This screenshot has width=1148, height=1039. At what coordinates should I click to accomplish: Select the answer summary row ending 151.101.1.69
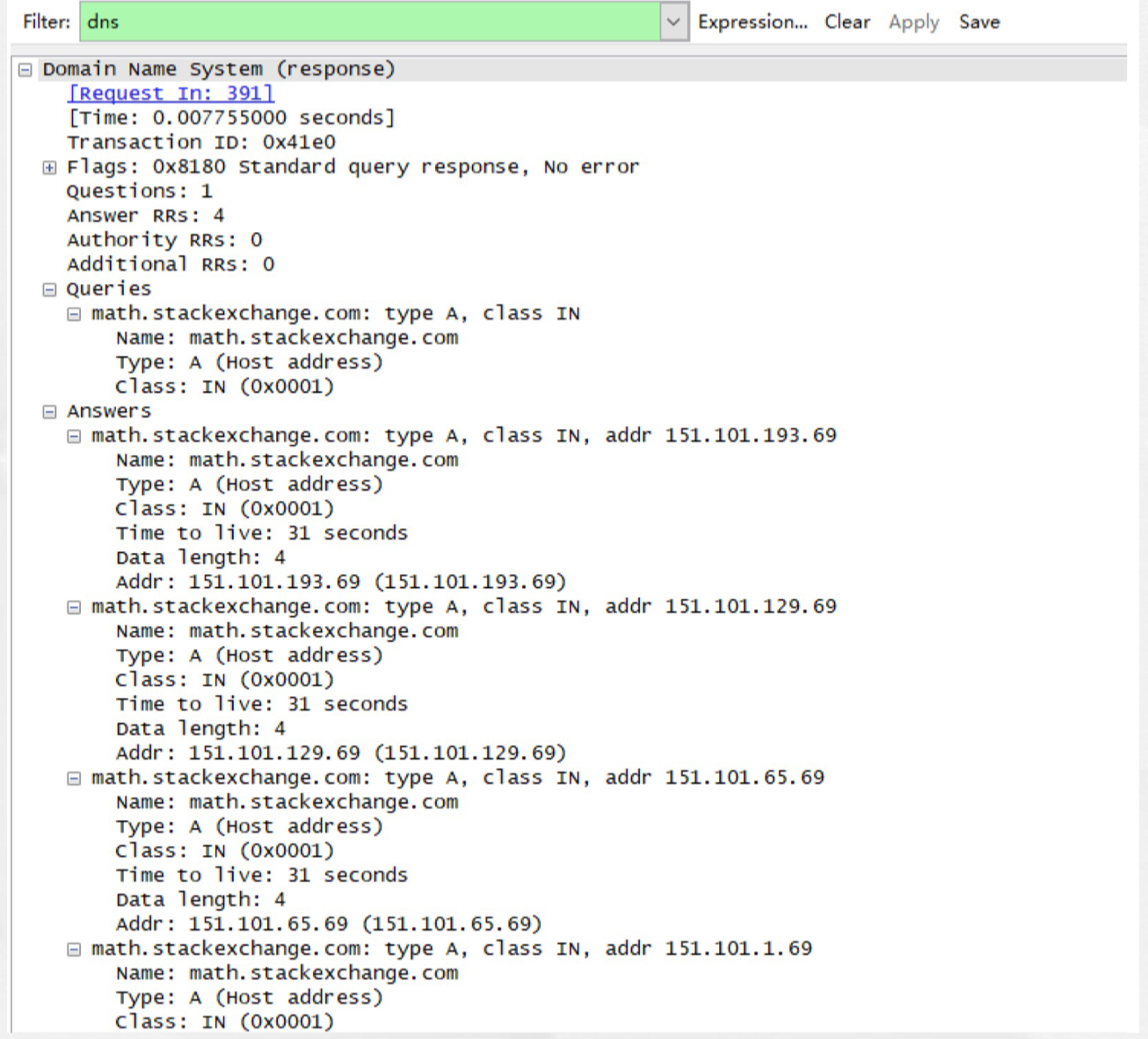click(452, 949)
